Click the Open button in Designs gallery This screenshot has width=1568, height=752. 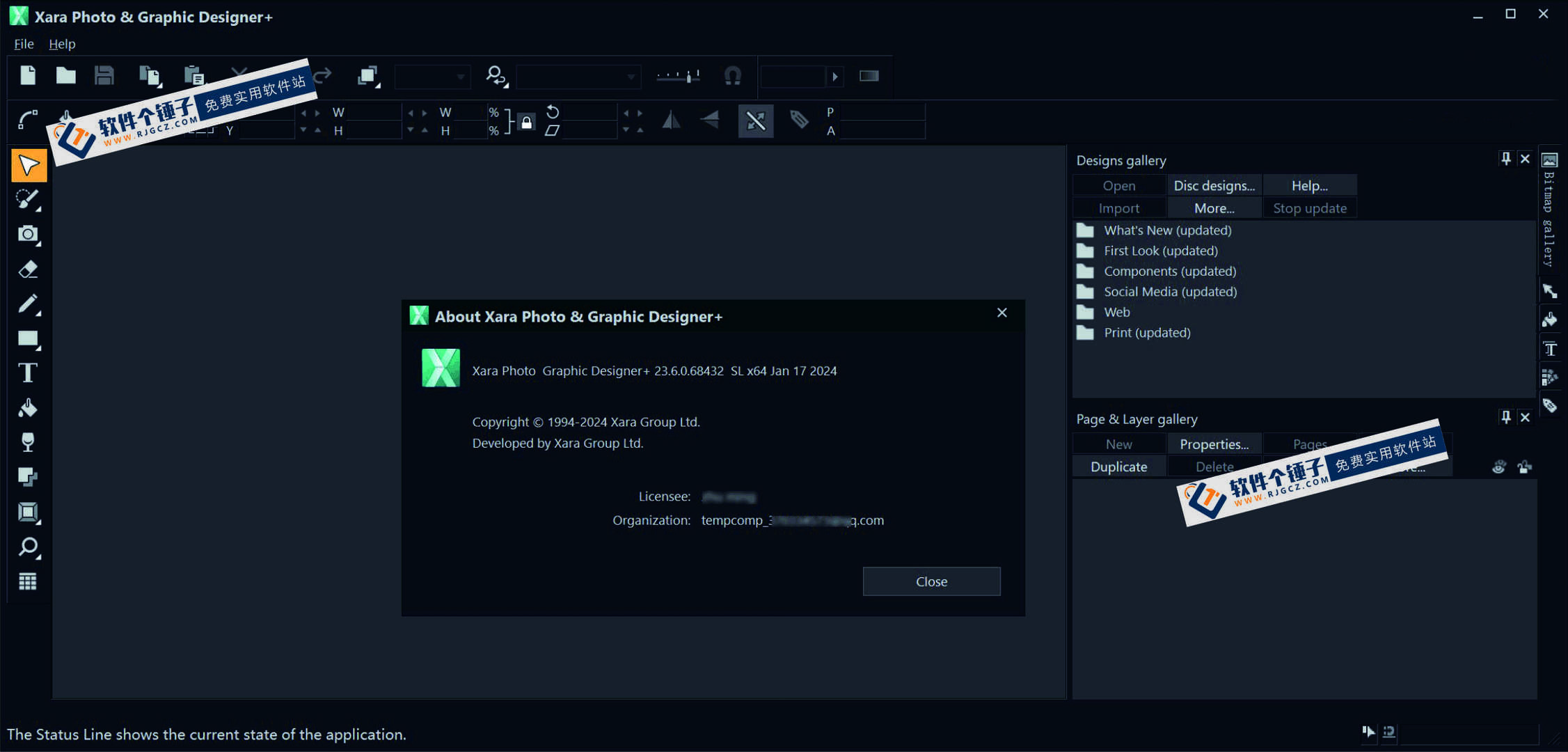click(x=1119, y=186)
